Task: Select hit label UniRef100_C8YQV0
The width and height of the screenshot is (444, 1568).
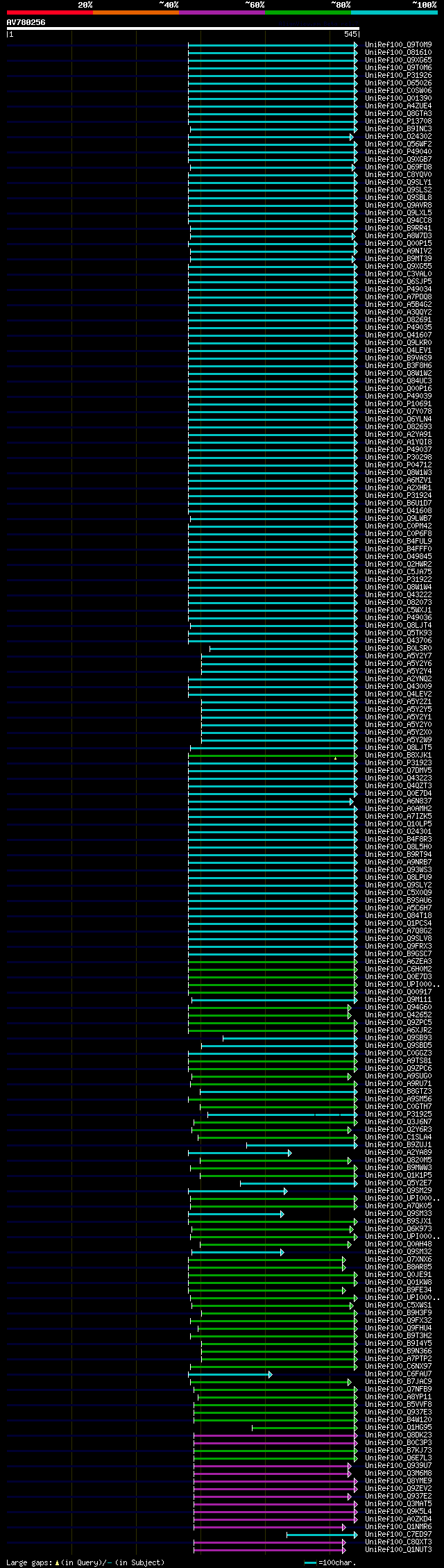Action: point(398,175)
